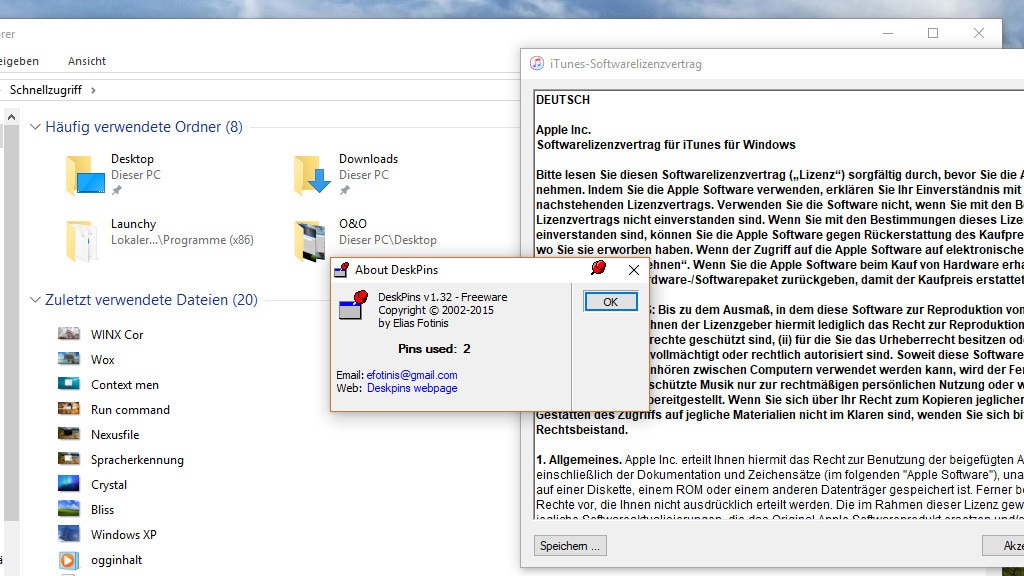Select the Bliss file name
The width and height of the screenshot is (1024, 576).
pos(103,509)
